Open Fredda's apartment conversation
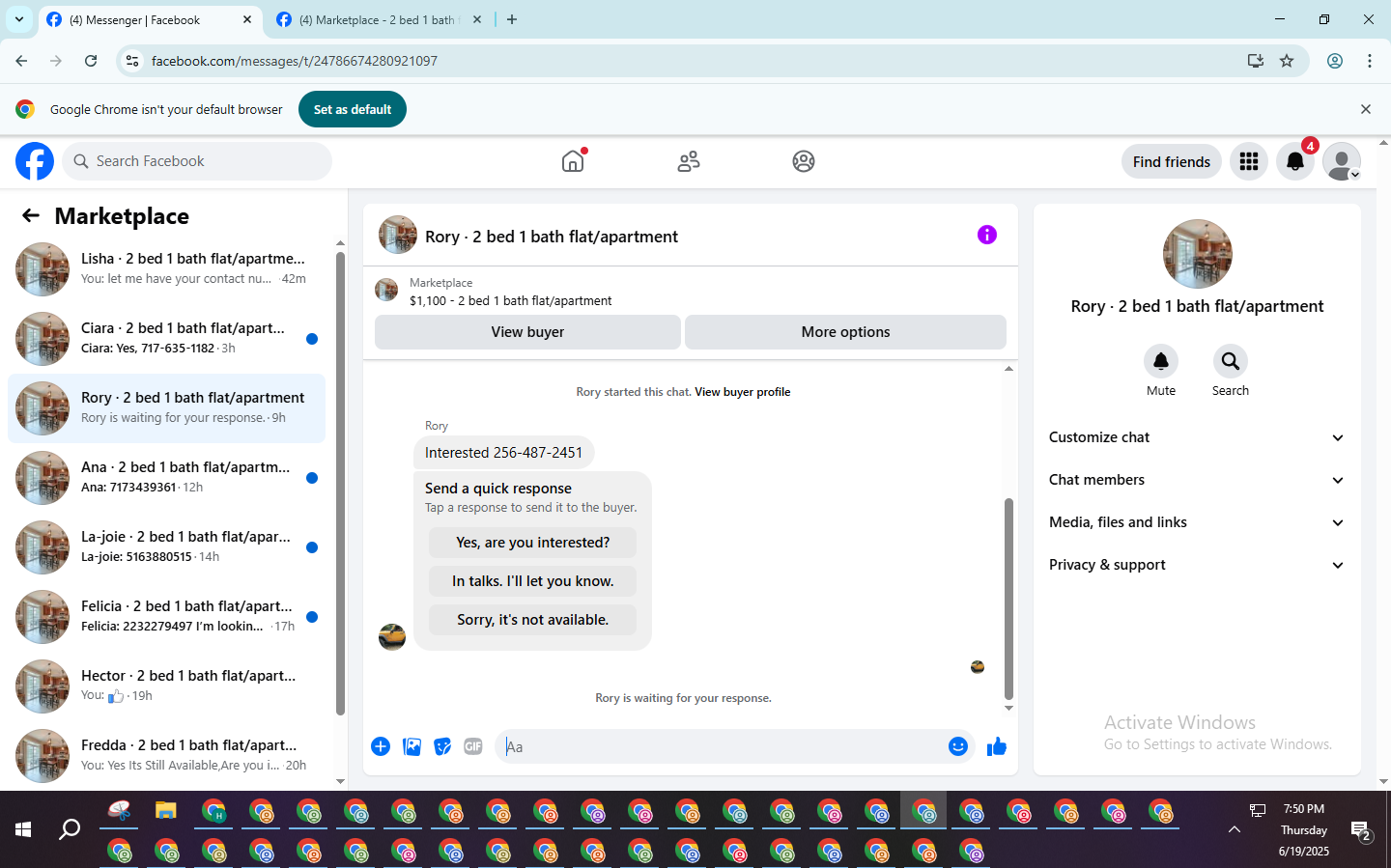 (x=166, y=756)
